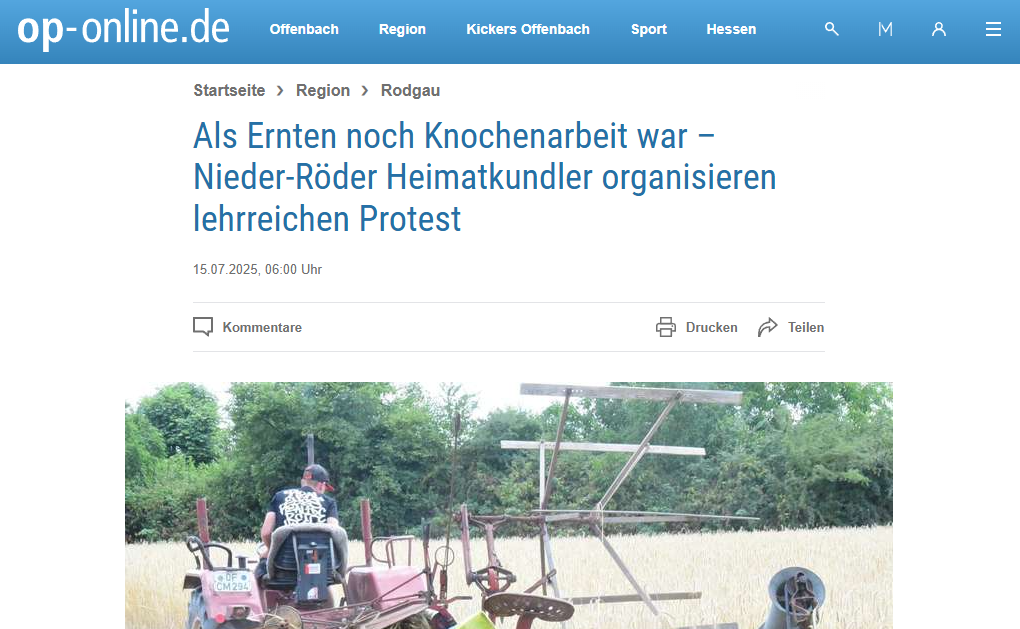Screen dimensions: 1020x629
Task: Open the Hessen section
Action: 731,29
